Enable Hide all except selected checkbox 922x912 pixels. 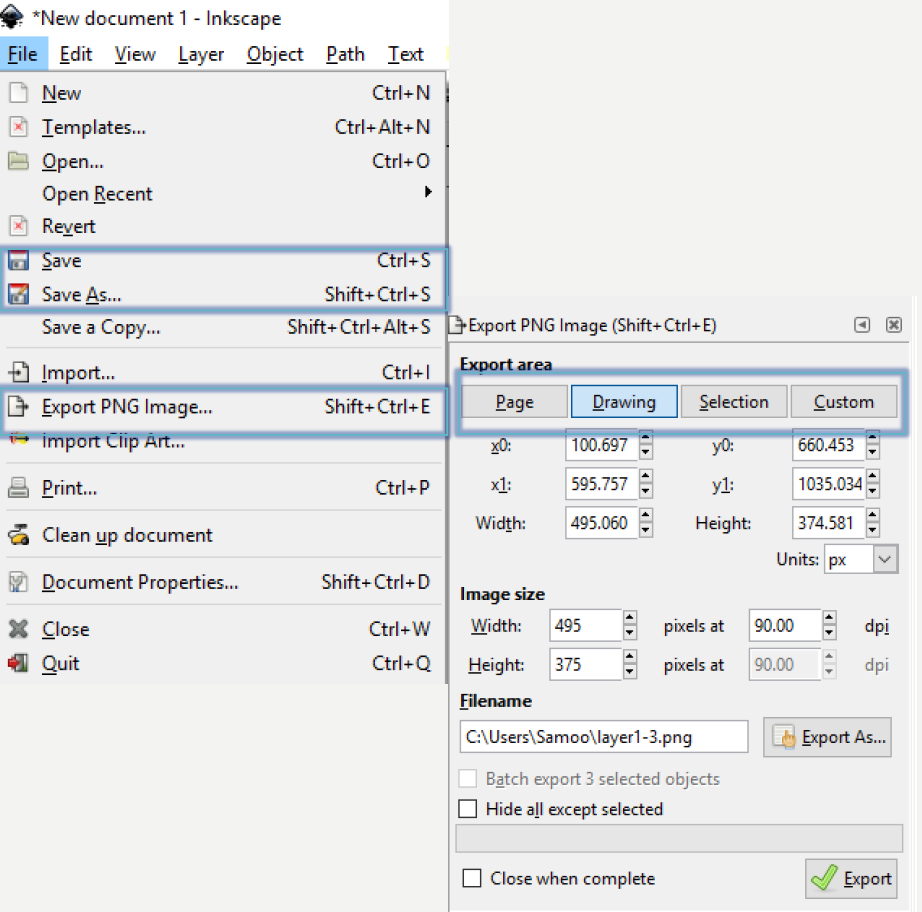pos(468,809)
